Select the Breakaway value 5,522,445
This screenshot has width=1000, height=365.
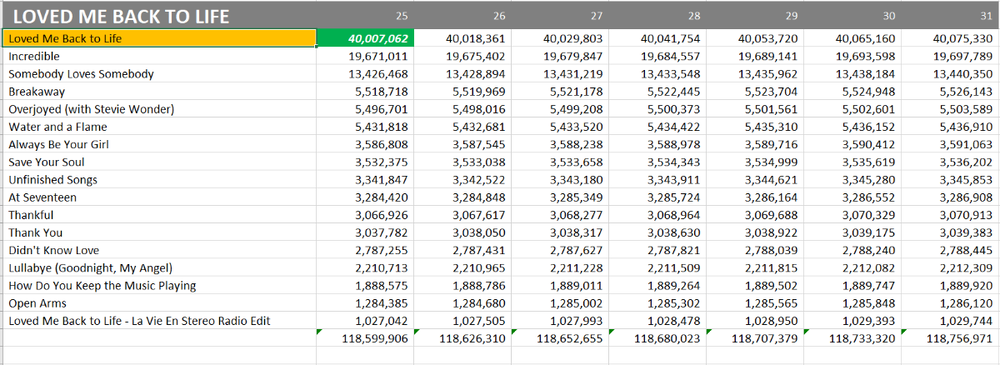657,91
